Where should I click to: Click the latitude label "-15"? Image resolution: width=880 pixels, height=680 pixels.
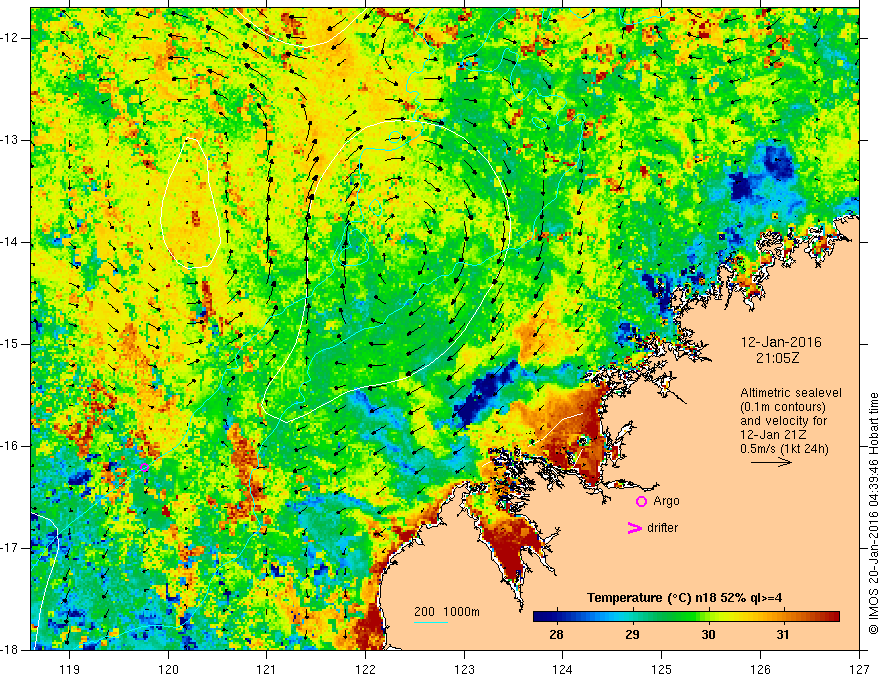coord(11,344)
